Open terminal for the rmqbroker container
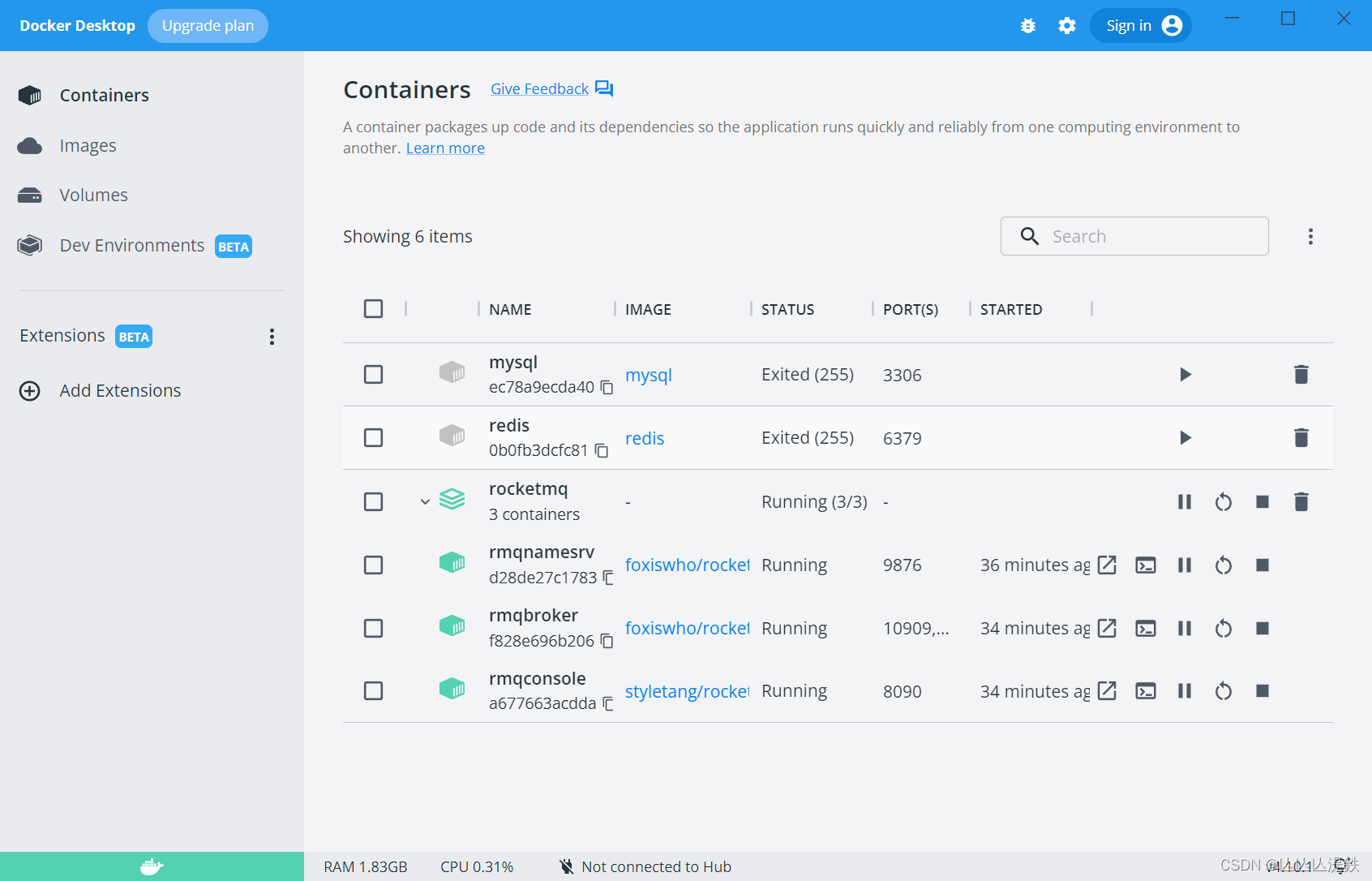The height and width of the screenshot is (881, 1372). click(x=1145, y=628)
